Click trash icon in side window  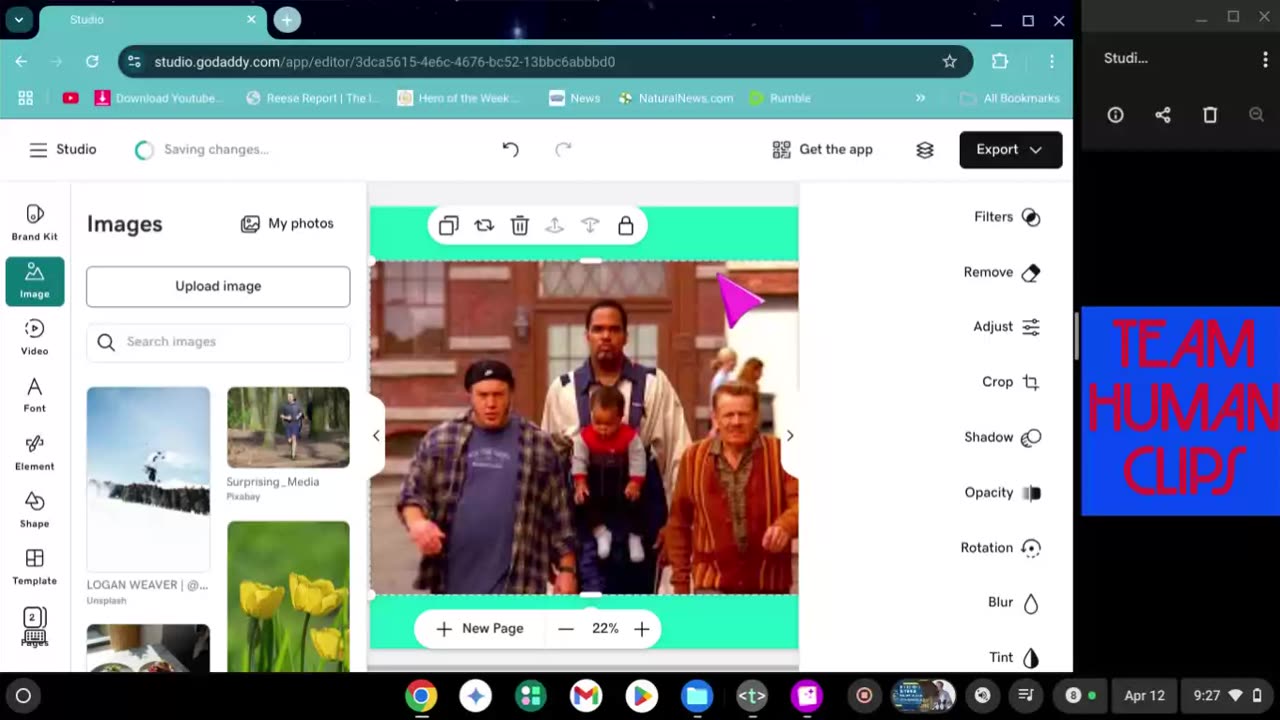[1210, 115]
